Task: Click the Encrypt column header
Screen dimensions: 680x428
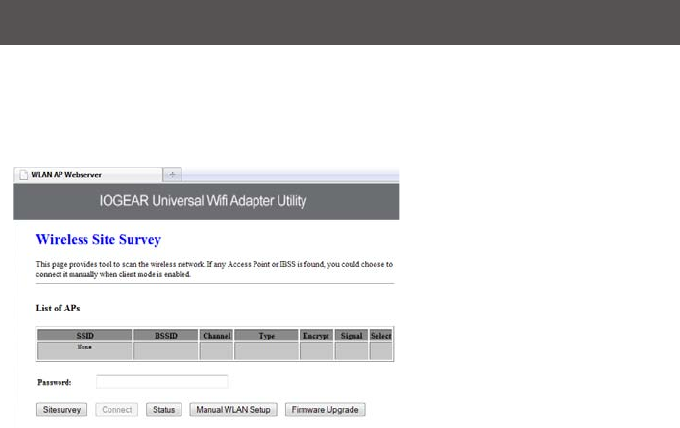Action: [x=316, y=335]
